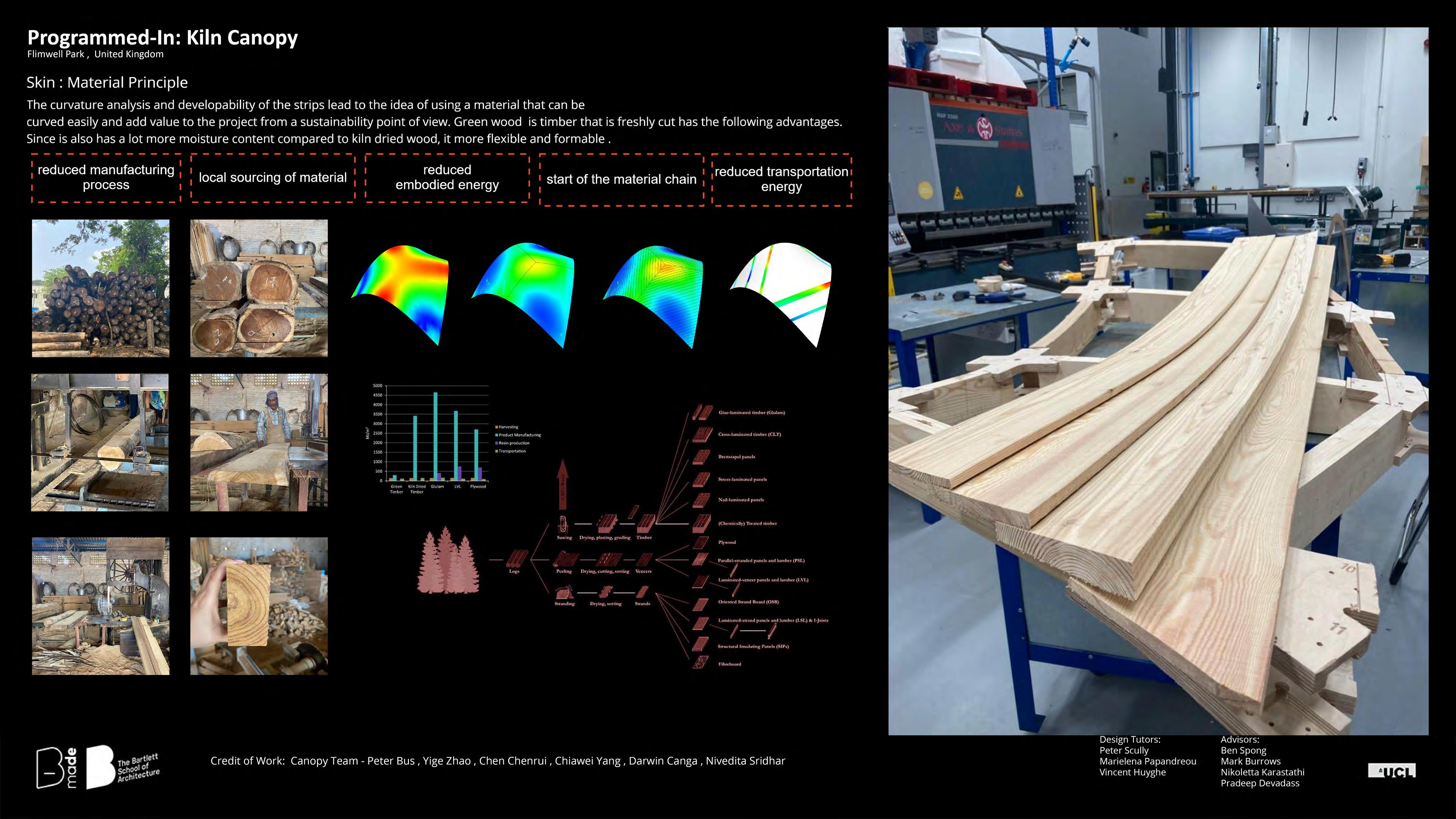This screenshot has width=1456, height=819.
Task: Click 'reduced transportation energy' box
Action: coord(781,179)
